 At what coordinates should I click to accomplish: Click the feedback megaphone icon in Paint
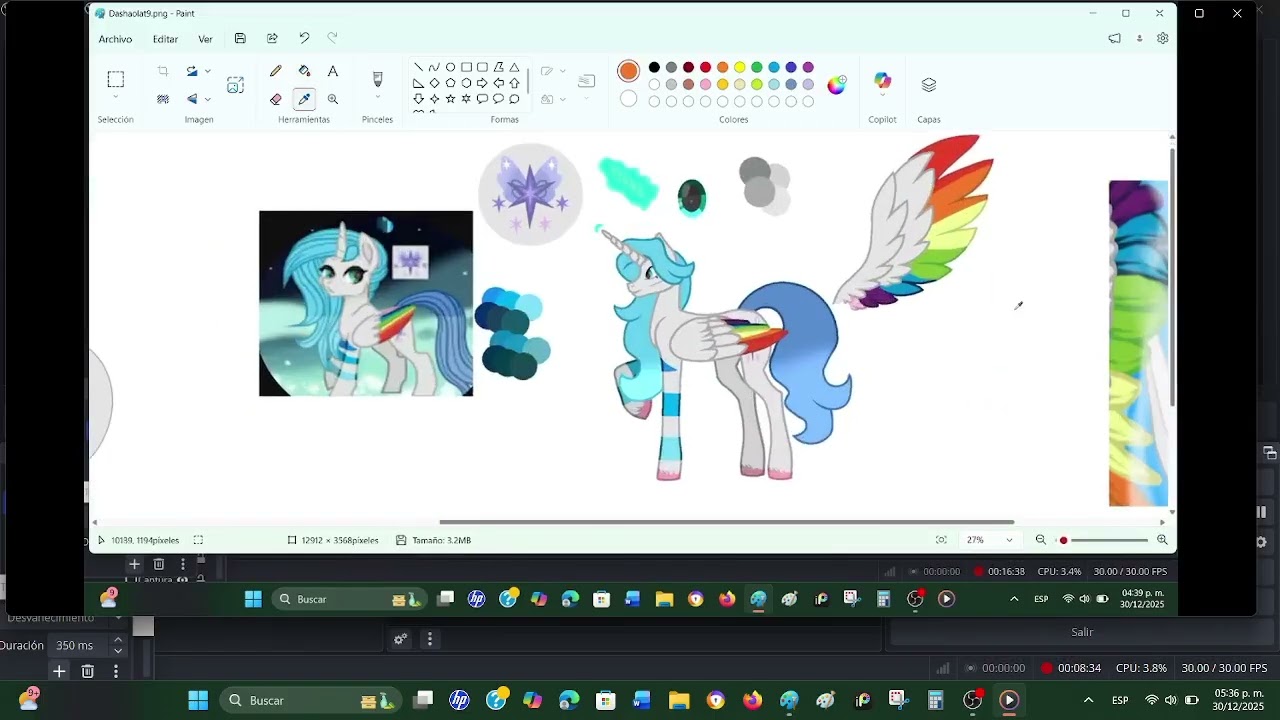(x=1114, y=39)
